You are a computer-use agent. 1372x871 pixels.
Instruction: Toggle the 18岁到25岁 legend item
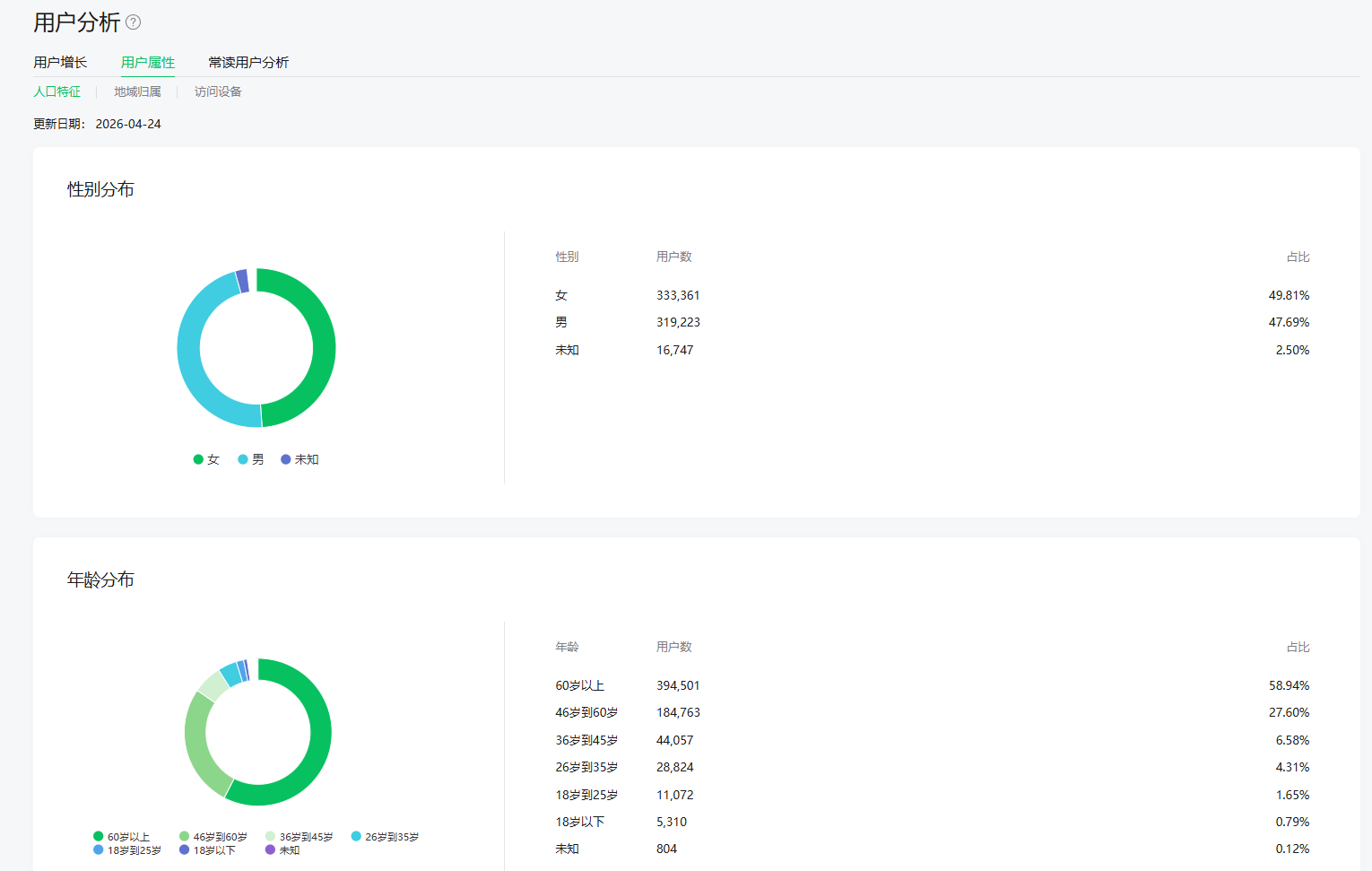click(127, 850)
